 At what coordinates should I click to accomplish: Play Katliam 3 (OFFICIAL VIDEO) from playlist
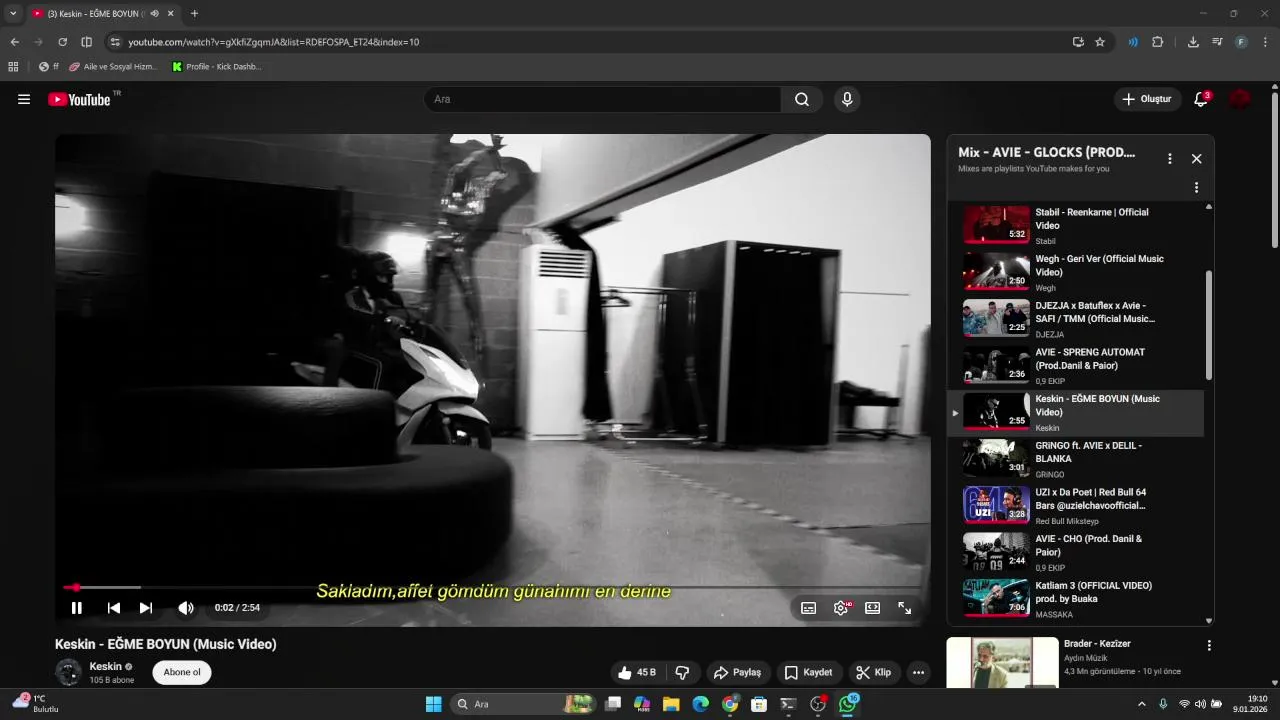coord(1075,599)
